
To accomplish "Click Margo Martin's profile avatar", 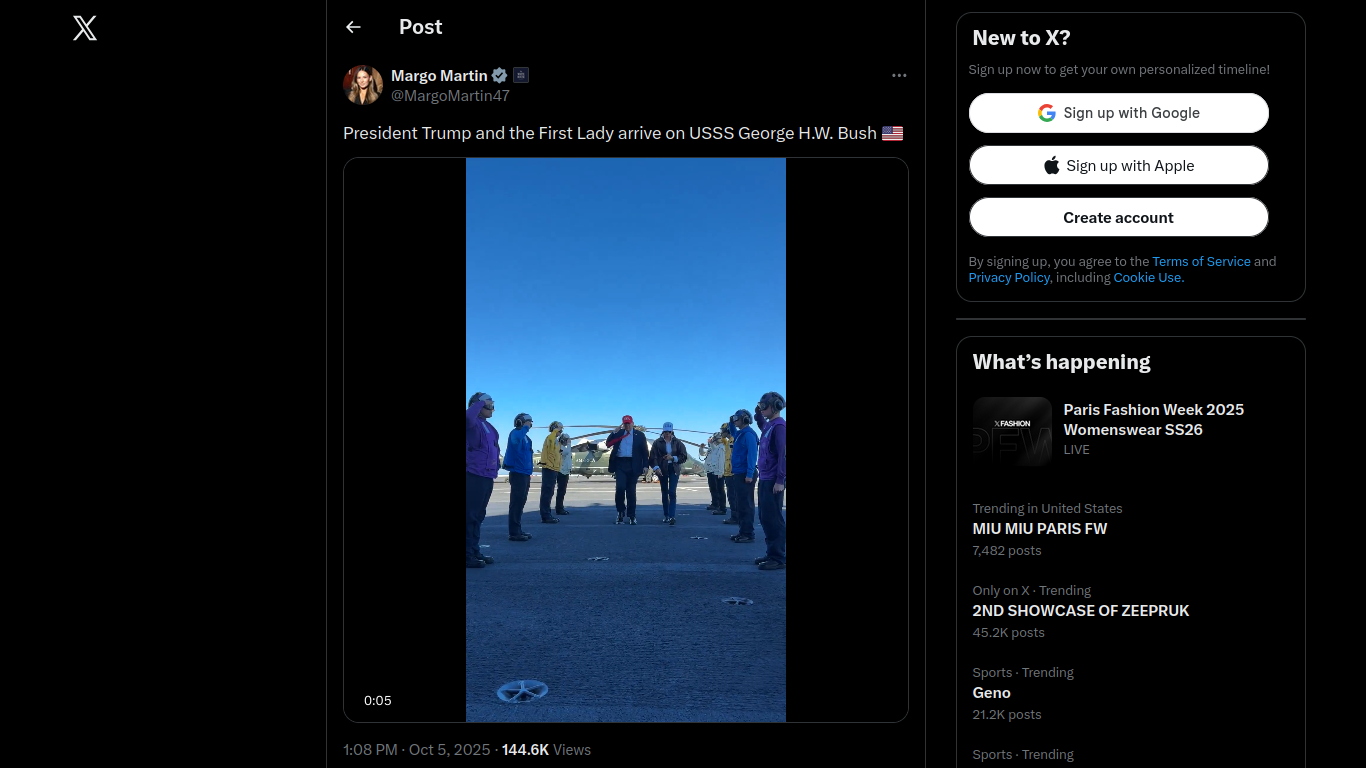I will (363, 85).
